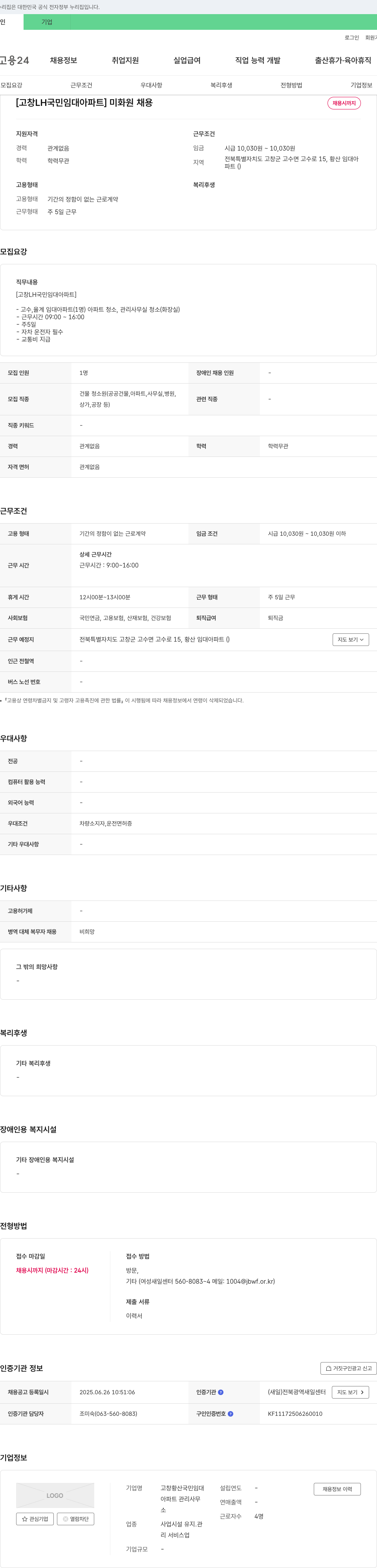Click the 국민연금, 고용보험, 산재보험, 건강보험 value
Image resolution: width=377 pixels, height=1568 pixels.
pos(125,618)
